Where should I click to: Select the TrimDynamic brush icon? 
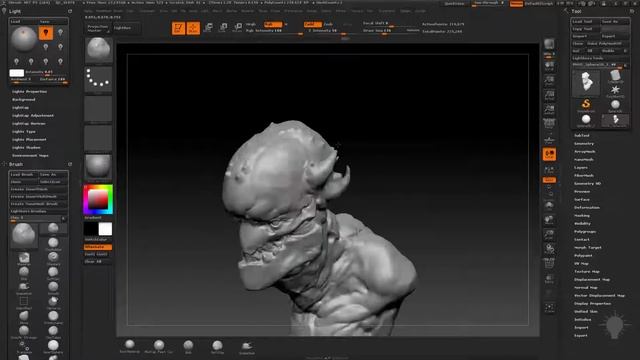(53, 317)
